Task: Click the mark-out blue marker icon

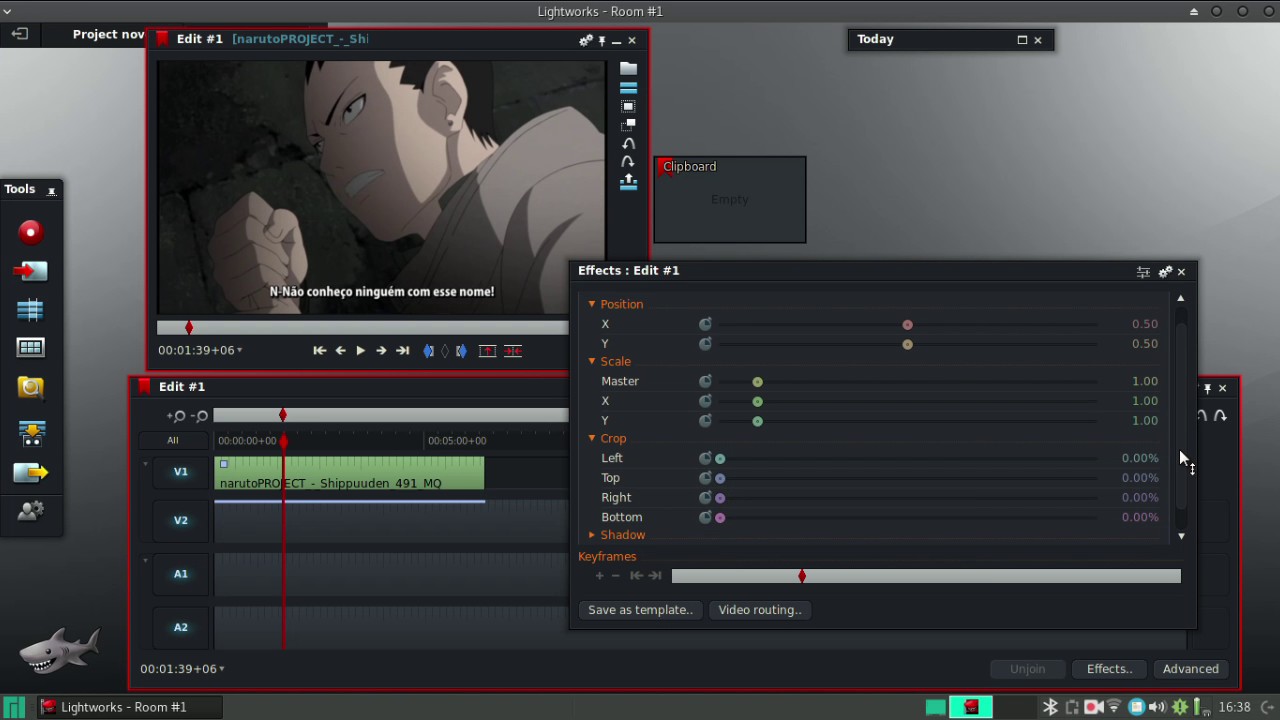Action: tap(461, 351)
